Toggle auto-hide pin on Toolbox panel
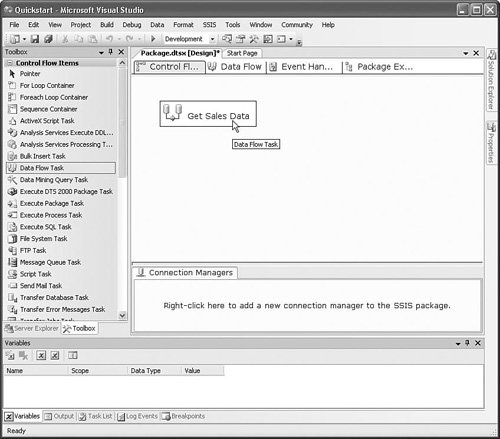This screenshot has height=439, width=500. (111, 52)
